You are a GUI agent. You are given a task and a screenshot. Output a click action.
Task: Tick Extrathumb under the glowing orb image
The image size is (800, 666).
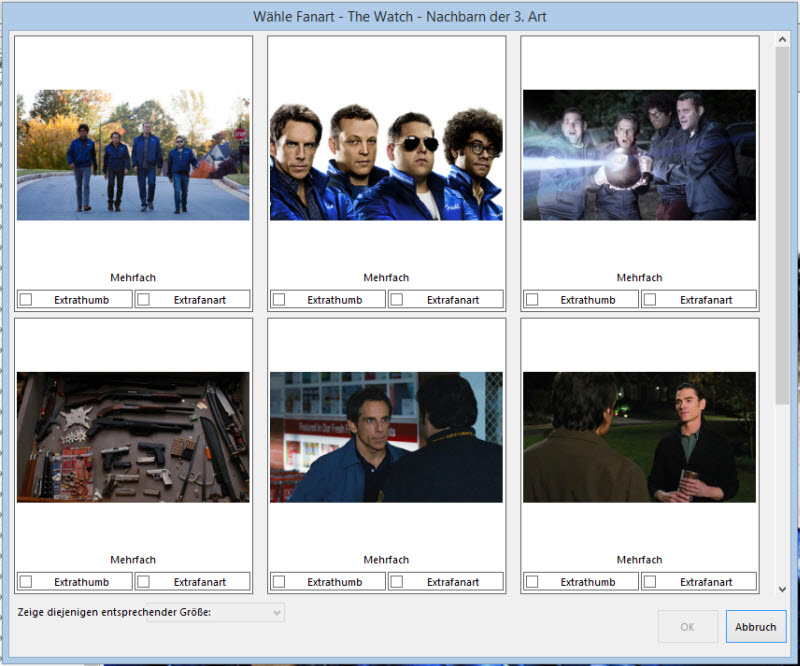[532, 299]
